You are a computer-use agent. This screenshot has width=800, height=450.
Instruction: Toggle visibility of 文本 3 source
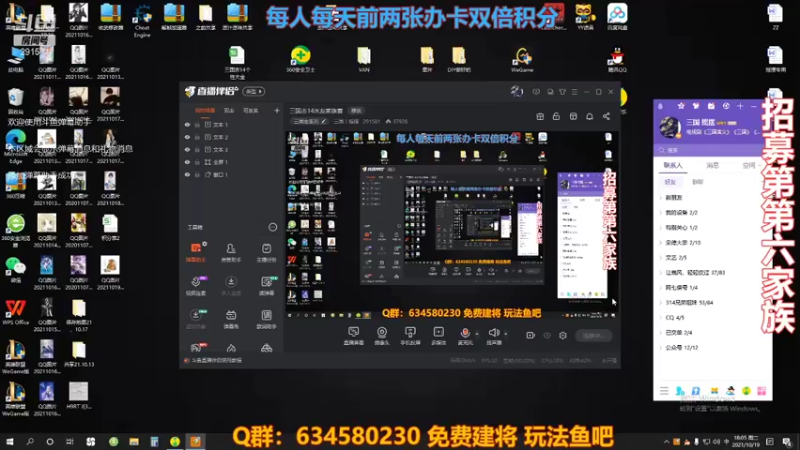(187, 149)
